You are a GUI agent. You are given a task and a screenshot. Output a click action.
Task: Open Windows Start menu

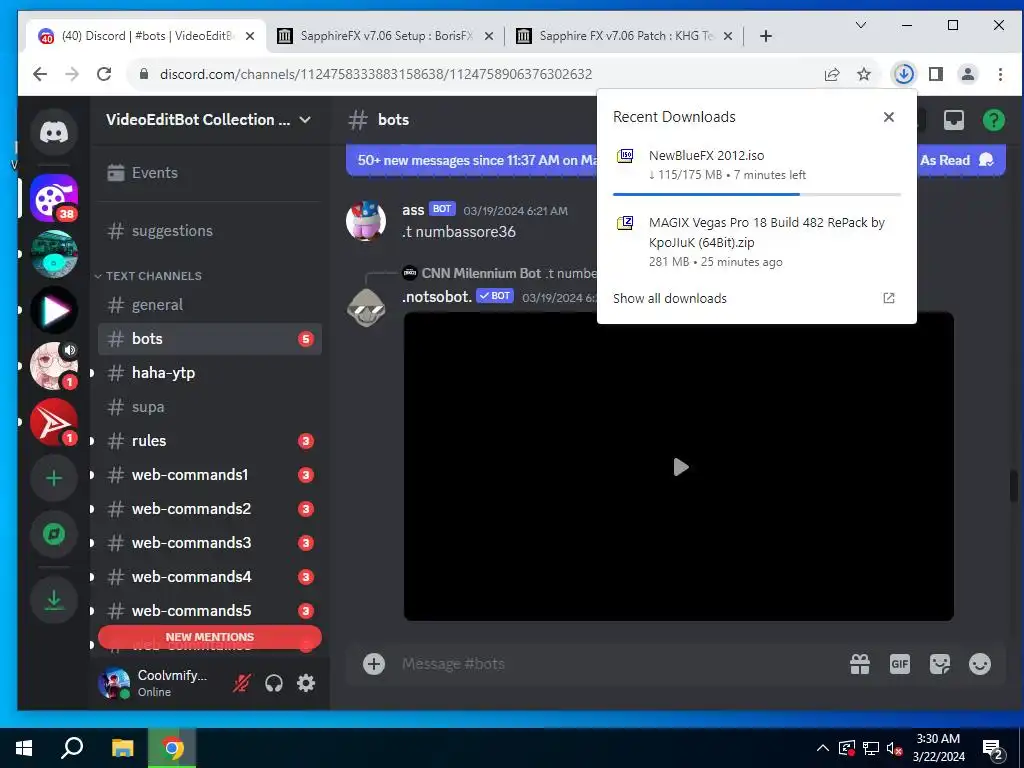24,748
